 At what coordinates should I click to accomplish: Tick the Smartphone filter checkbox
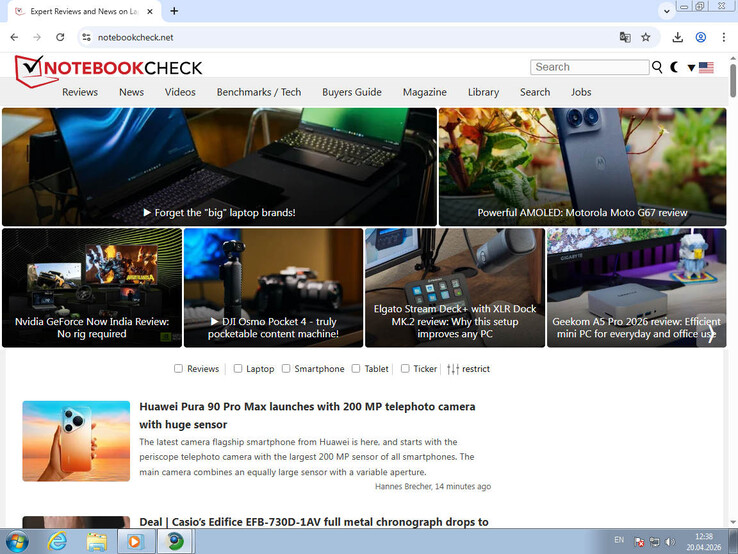click(x=286, y=369)
